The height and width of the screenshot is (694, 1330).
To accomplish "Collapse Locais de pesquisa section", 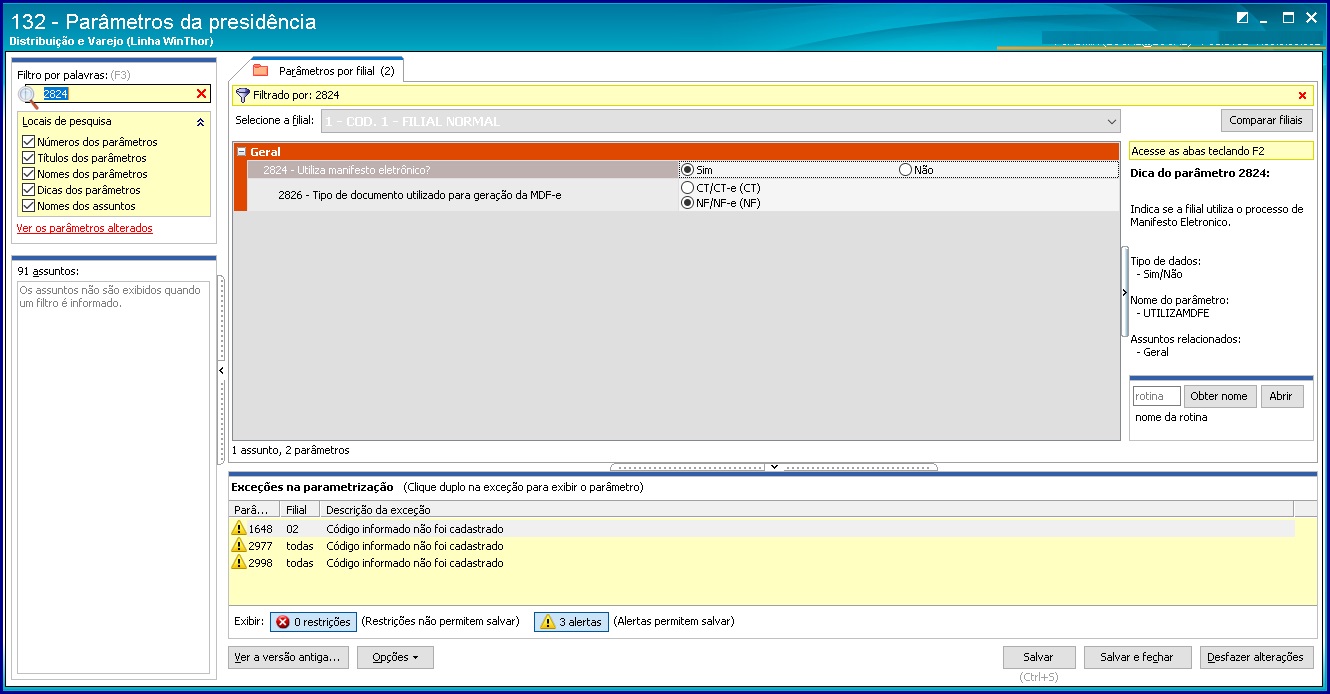I will pyautogui.click(x=200, y=122).
